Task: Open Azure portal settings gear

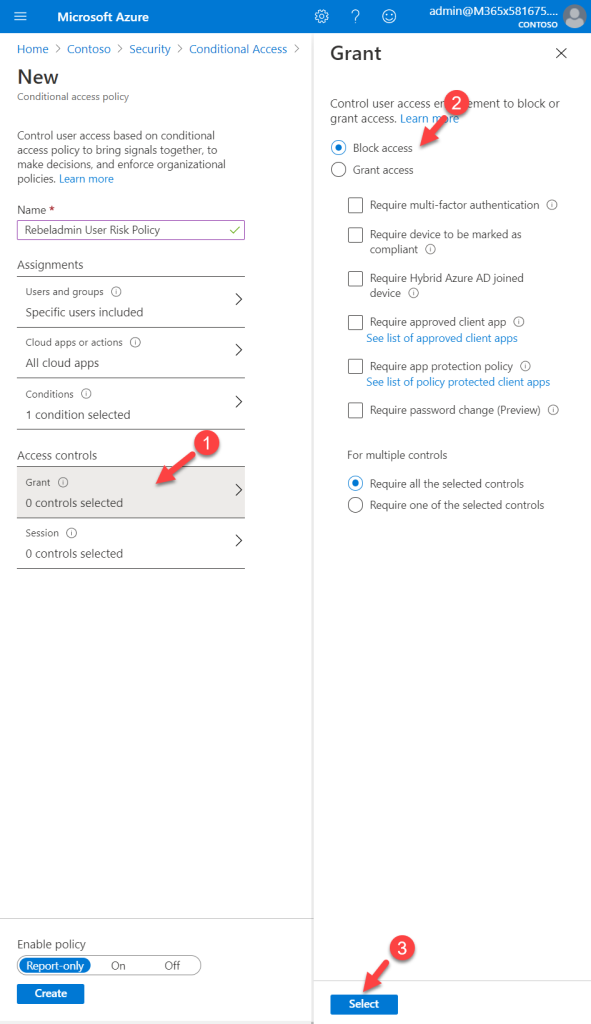Action: click(321, 16)
